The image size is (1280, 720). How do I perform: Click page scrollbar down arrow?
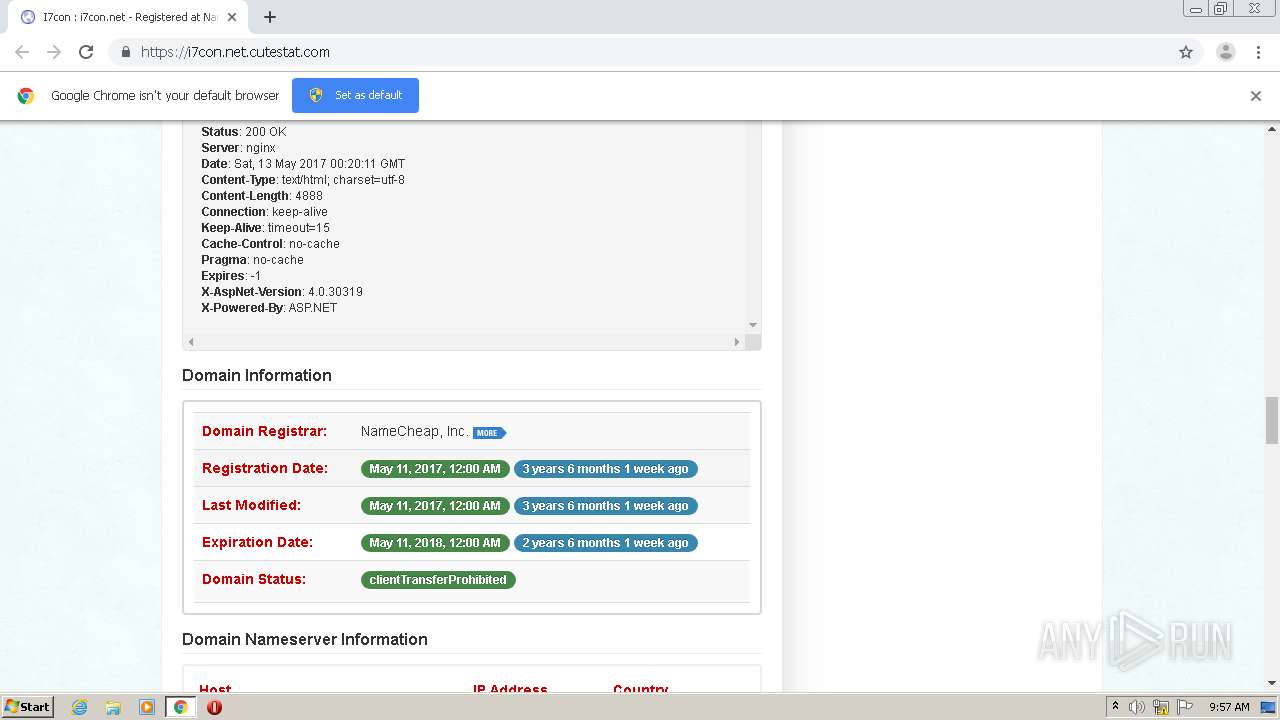click(x=1272, y=683)
